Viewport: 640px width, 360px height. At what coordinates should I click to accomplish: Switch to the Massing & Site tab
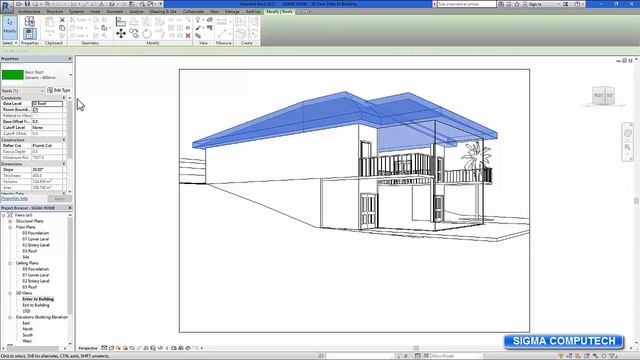pos(163,12)
